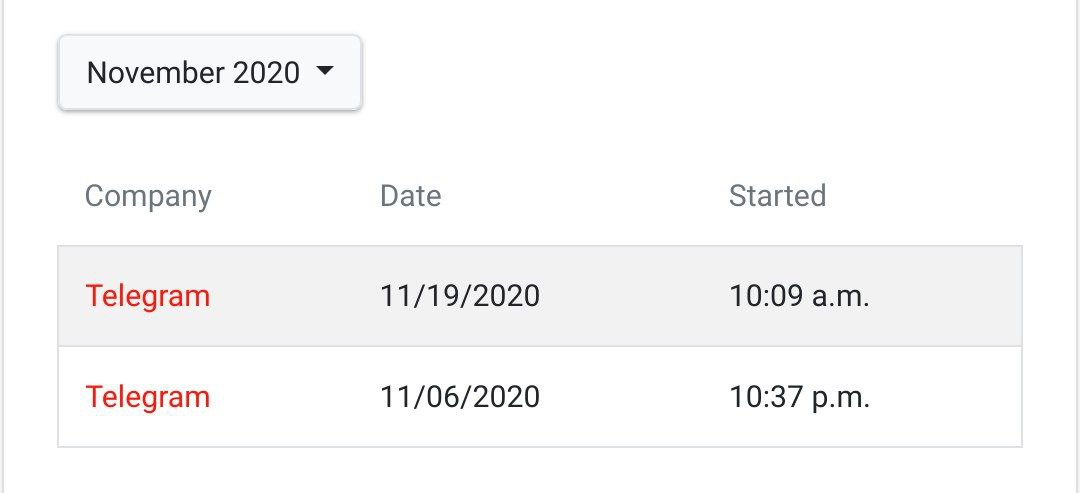The height and width of the screenshot is (493, 1080).
Task: Sort table by the Date header
Action: [411, 196]
